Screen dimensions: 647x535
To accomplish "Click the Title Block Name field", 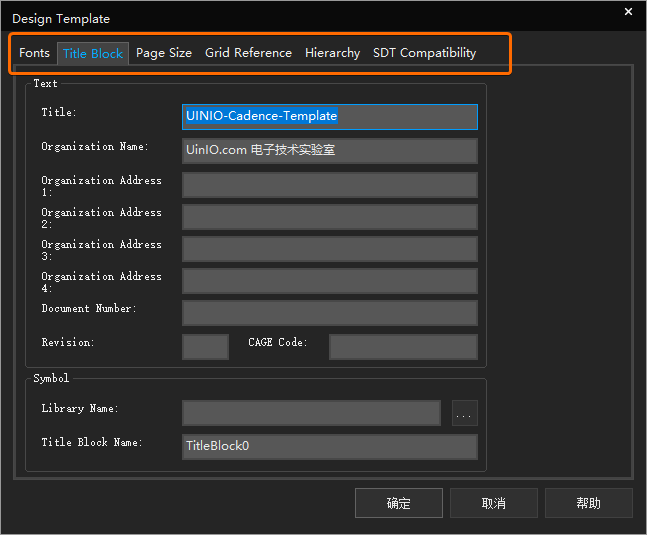I will tap(329, 447).
